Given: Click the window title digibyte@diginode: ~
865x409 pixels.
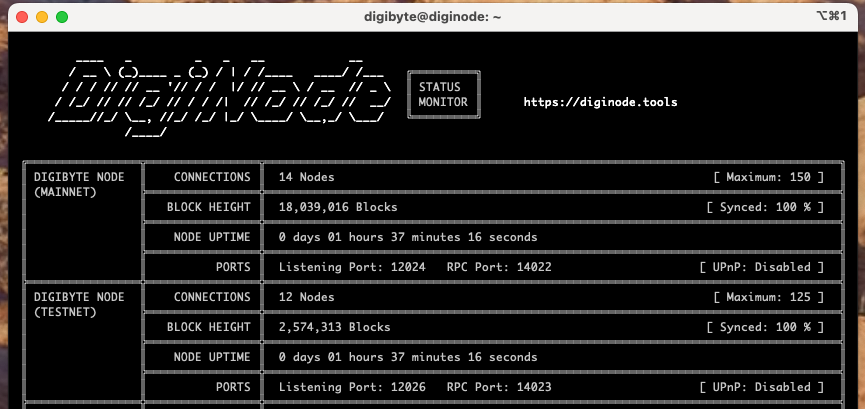Looking at the screenshot, I should point(432,17).
